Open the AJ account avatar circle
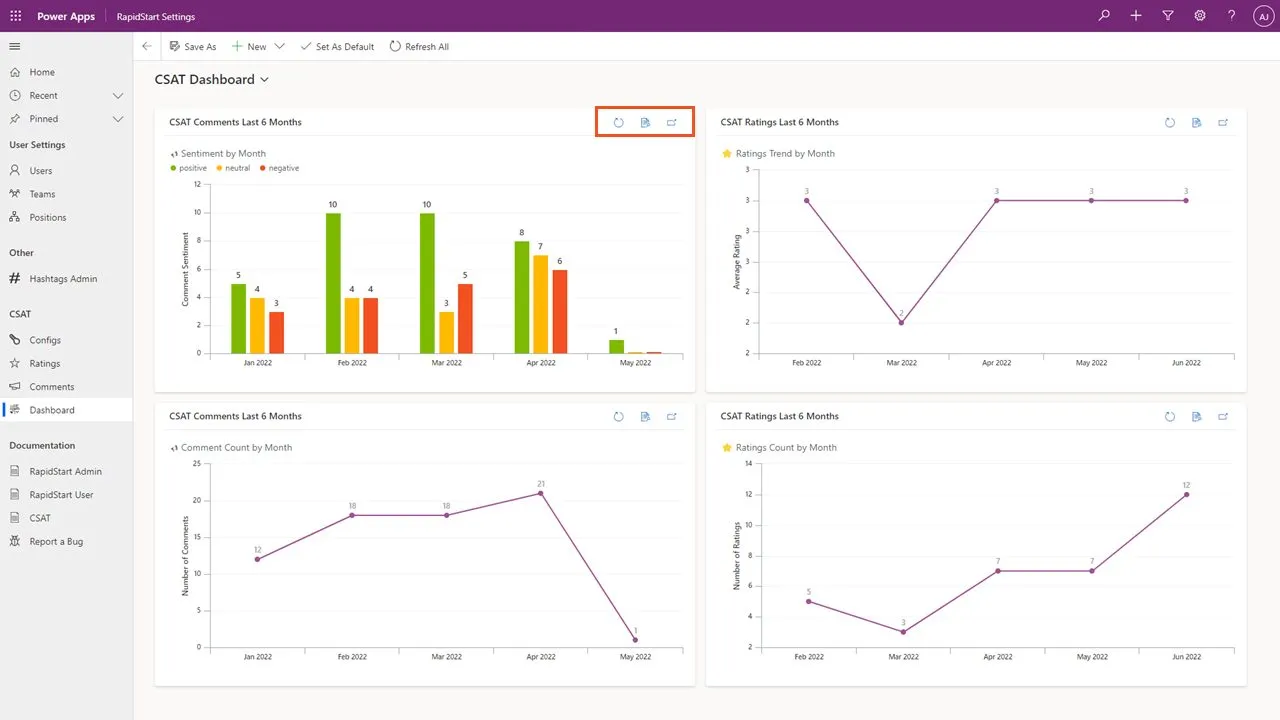 [x=1263, y=15]
